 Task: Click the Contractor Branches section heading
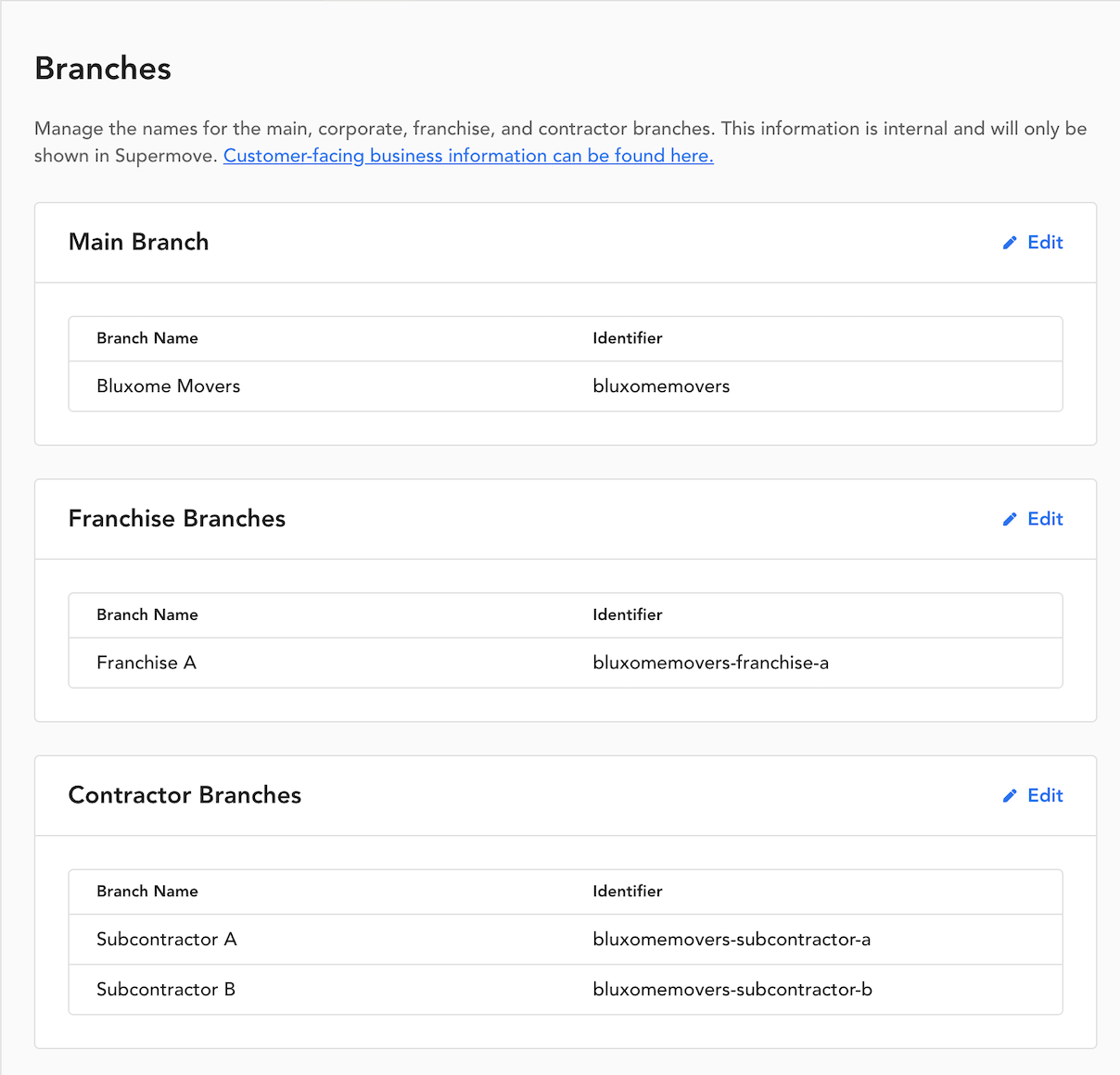click(x=185, y=795)
